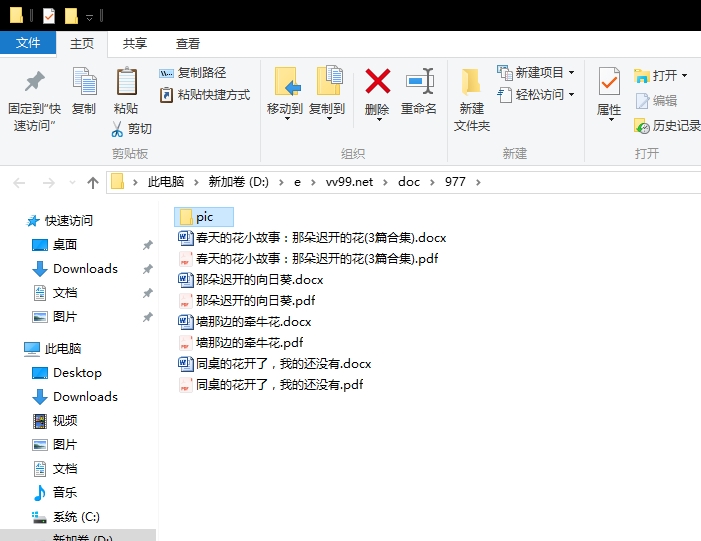Switch to the Home (主页) tab
This screenshot has width=701, height=541.
82,43
